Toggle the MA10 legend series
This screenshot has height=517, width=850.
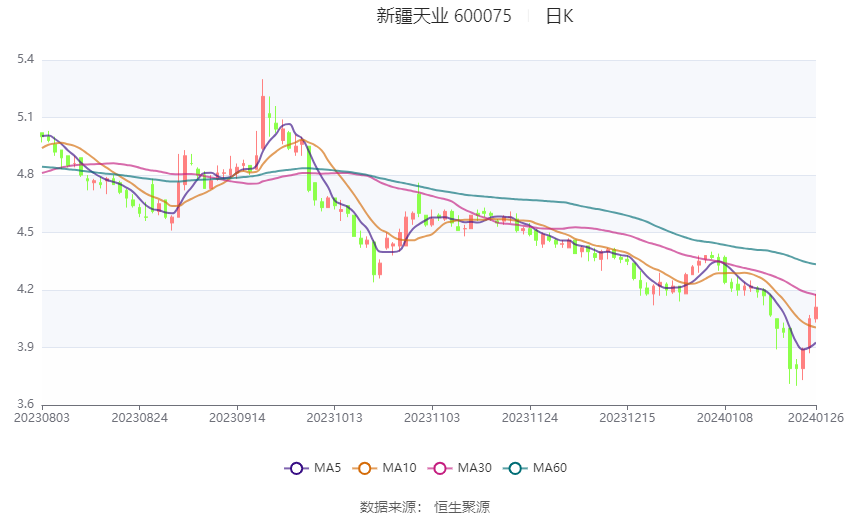[x=384, y=468]
